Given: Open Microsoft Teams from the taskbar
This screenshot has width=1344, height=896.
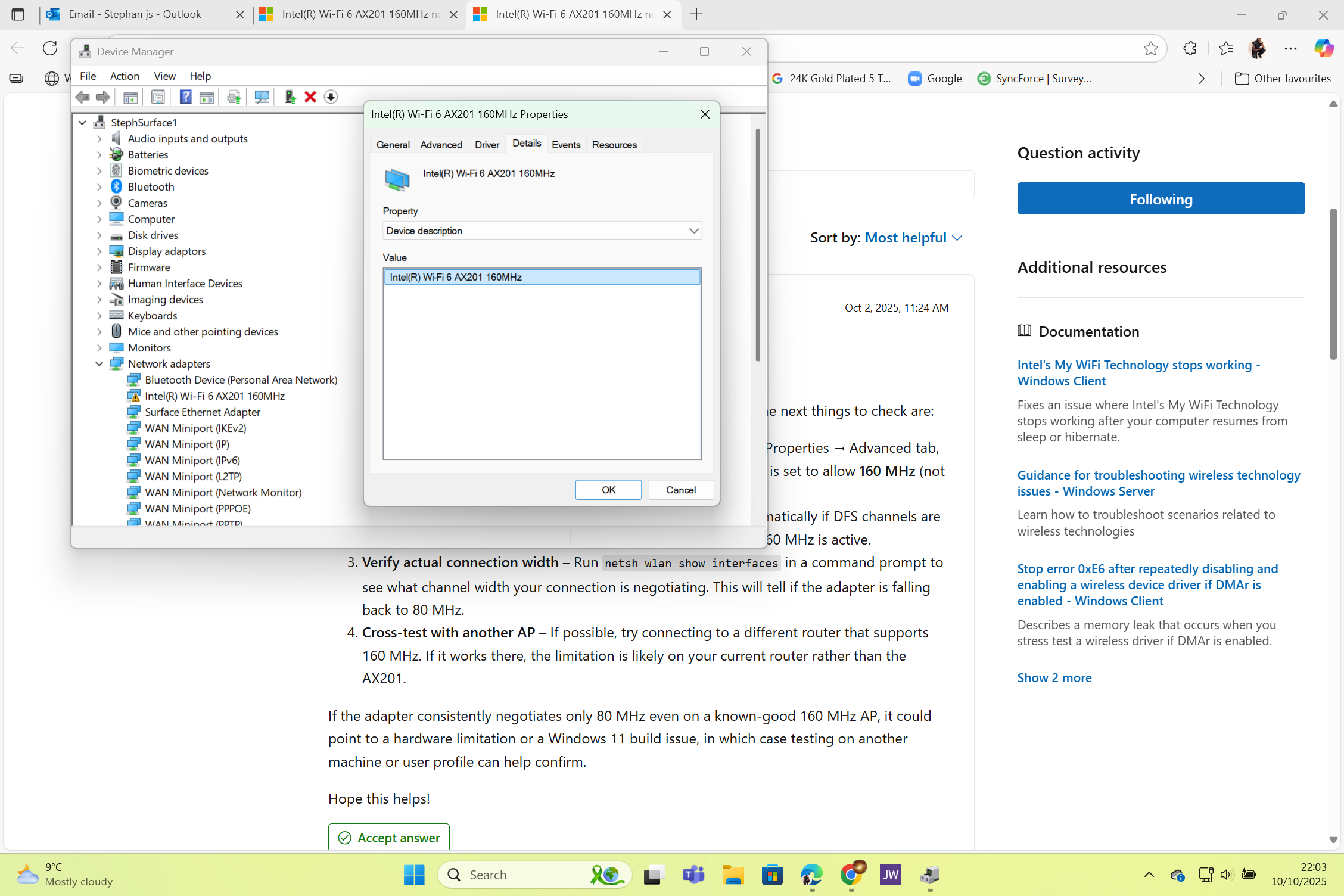Looking at the screenshot, I should [x=693, y=875].
